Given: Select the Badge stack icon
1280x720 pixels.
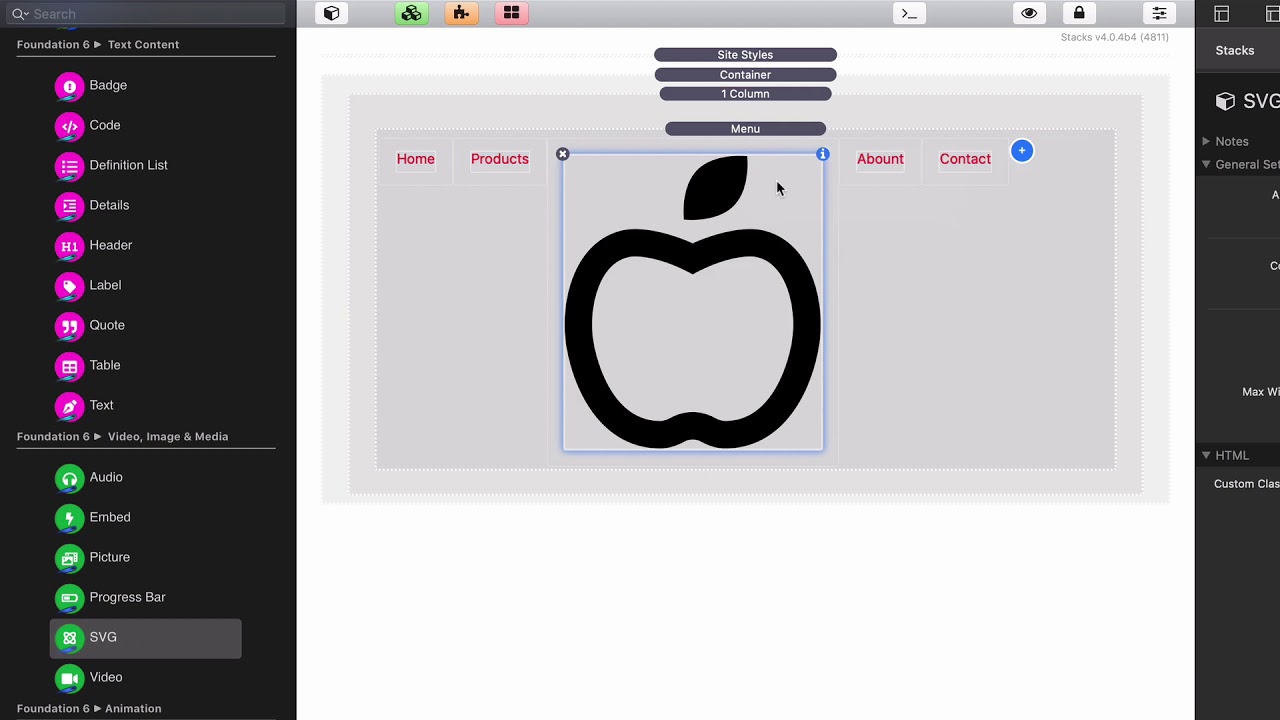Looking at the screenshot, I should pos(69,86).
